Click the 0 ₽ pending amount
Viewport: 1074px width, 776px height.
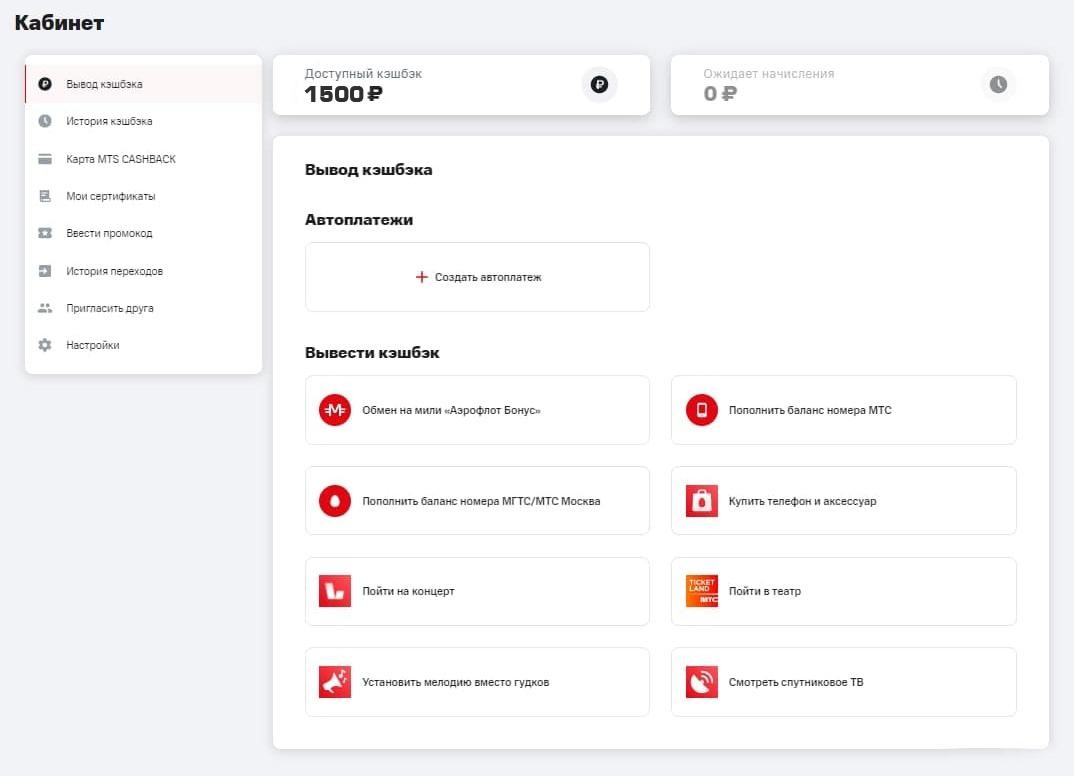pyautogui.click(x=720, y=94)
